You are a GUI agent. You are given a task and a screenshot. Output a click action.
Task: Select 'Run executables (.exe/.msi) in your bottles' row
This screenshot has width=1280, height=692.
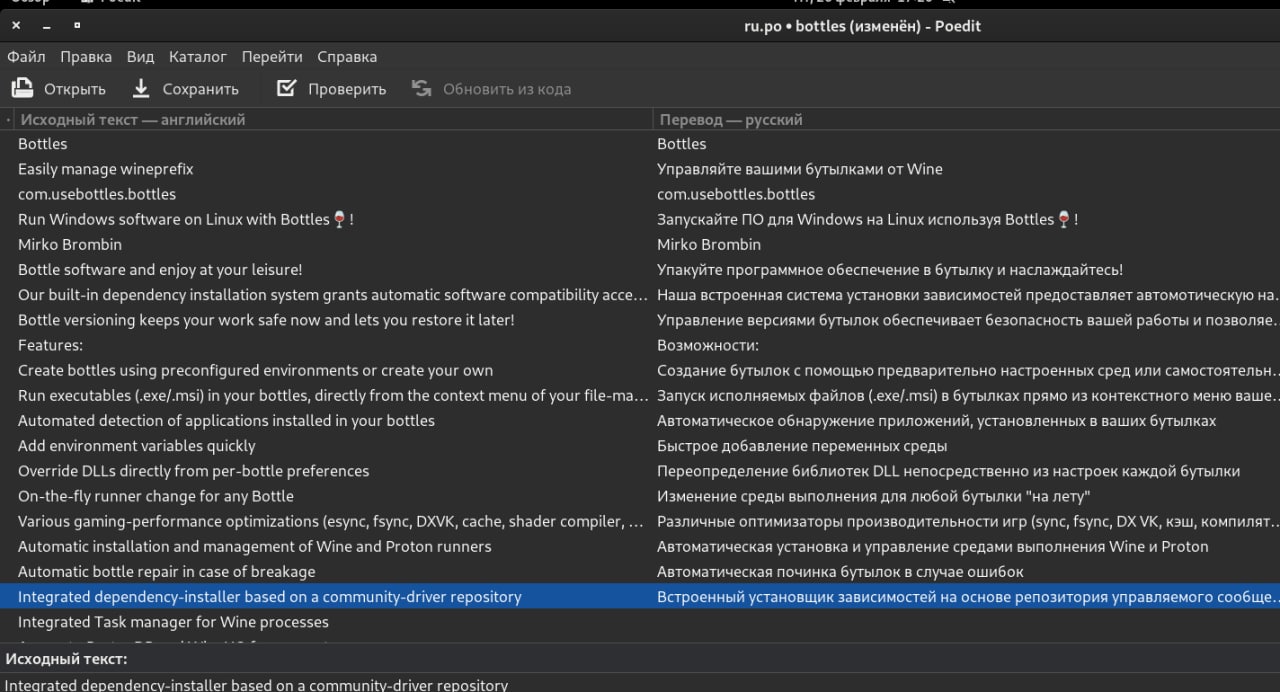point(640,395)
